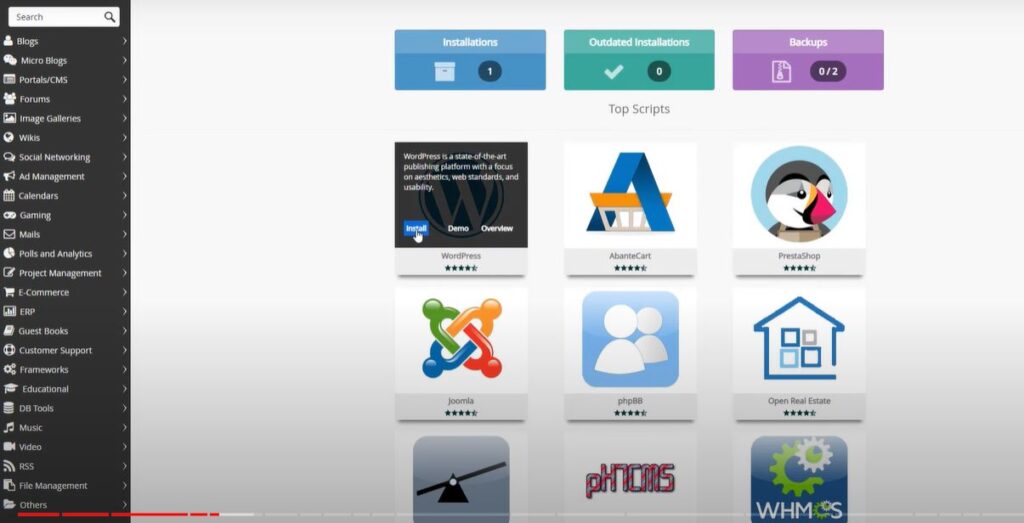Expand the Portals/CMS chevron
The height and width of the screenshot is (523, 1024).
coord(124,80)
